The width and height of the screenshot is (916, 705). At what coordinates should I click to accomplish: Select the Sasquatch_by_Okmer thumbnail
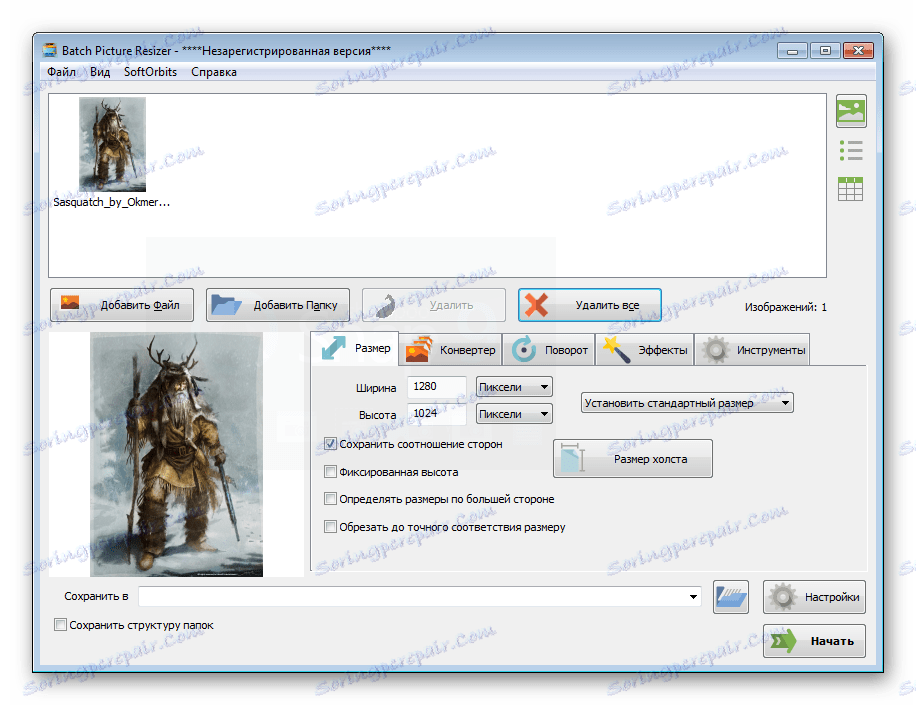pos(112,144)
